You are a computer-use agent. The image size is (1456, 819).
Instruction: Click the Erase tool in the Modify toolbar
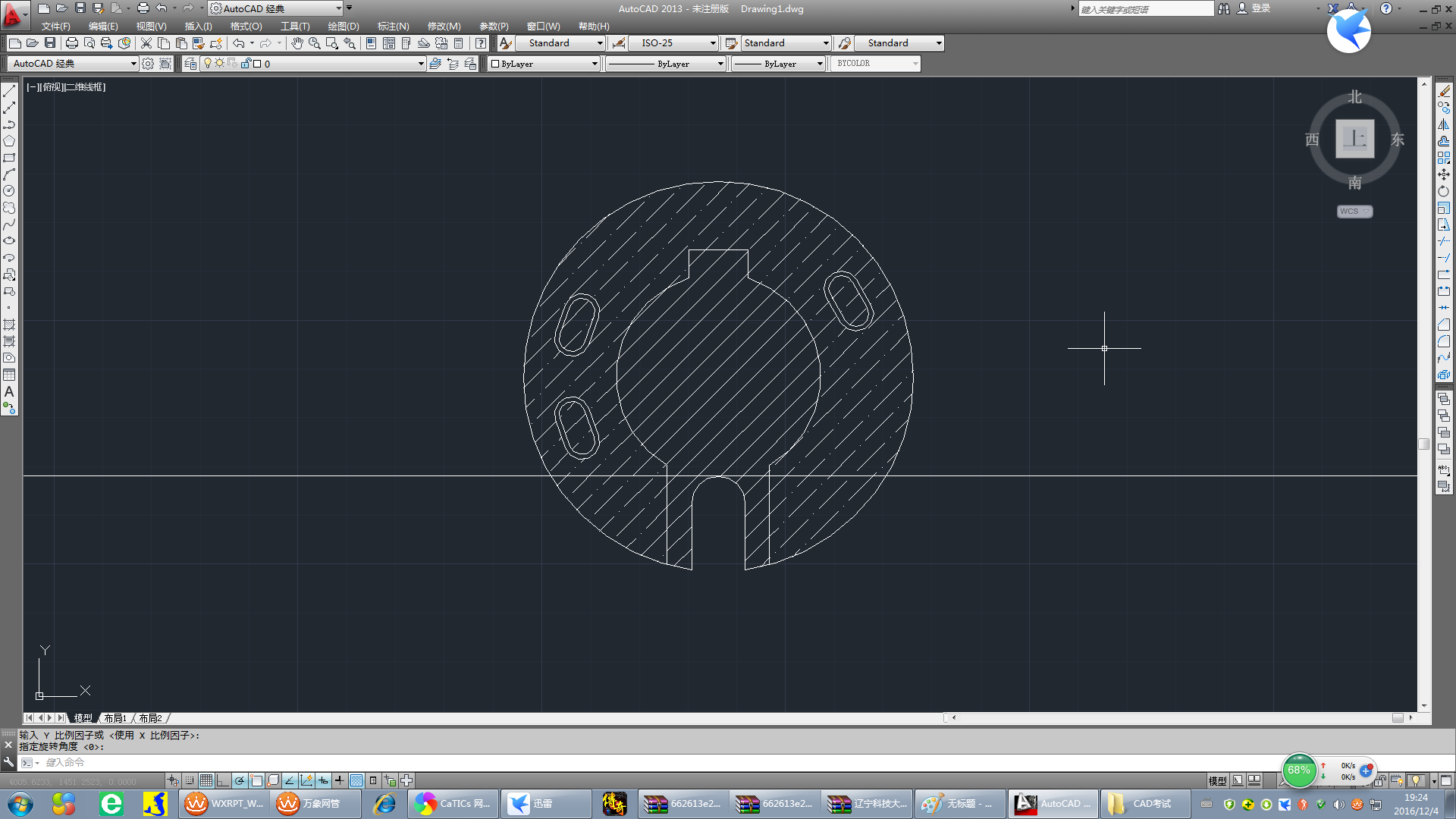click(1444, 91)
